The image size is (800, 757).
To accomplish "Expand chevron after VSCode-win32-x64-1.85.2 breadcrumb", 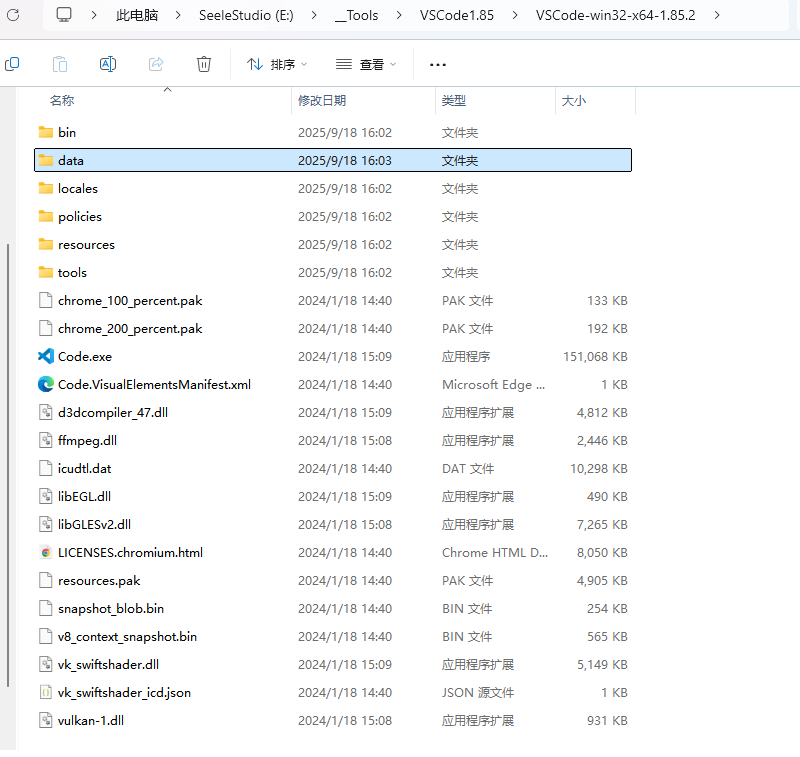I will pyautogui.click(x=717, y=15).
